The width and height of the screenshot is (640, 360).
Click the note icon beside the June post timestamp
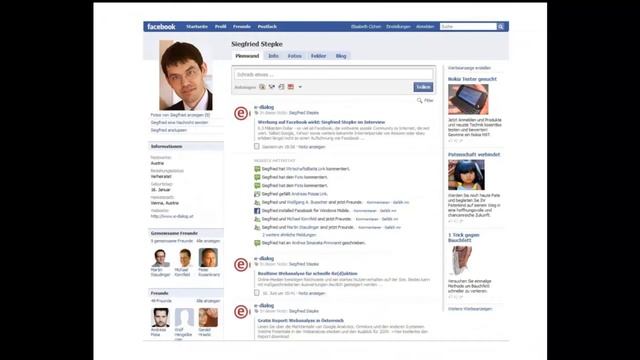pyautogui.click(x=257, y=293)
